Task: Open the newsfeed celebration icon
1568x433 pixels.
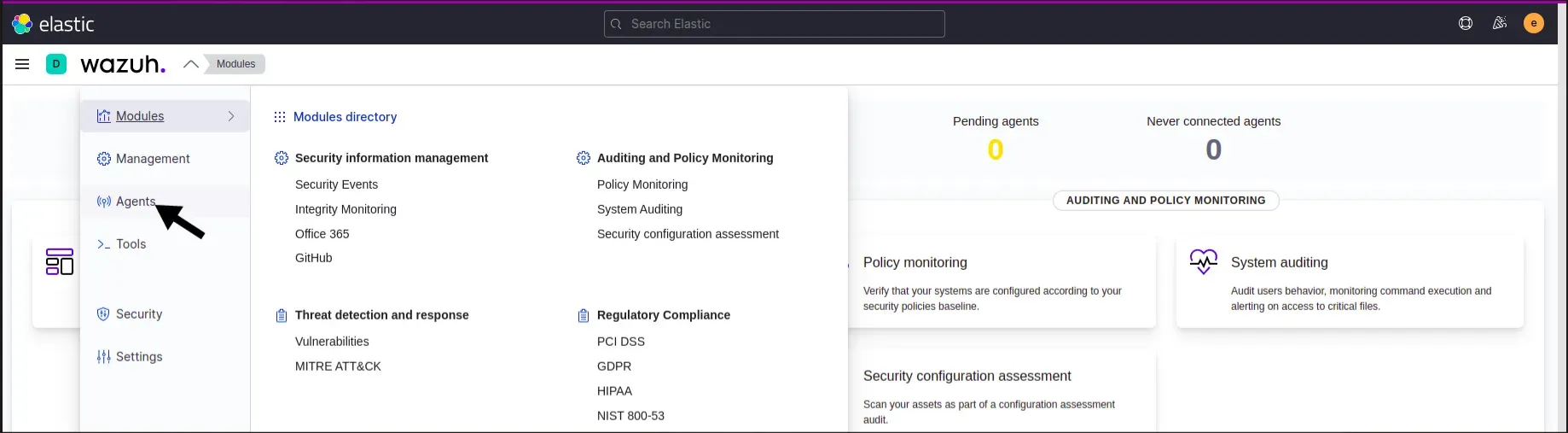Action: coord(1499,24)
